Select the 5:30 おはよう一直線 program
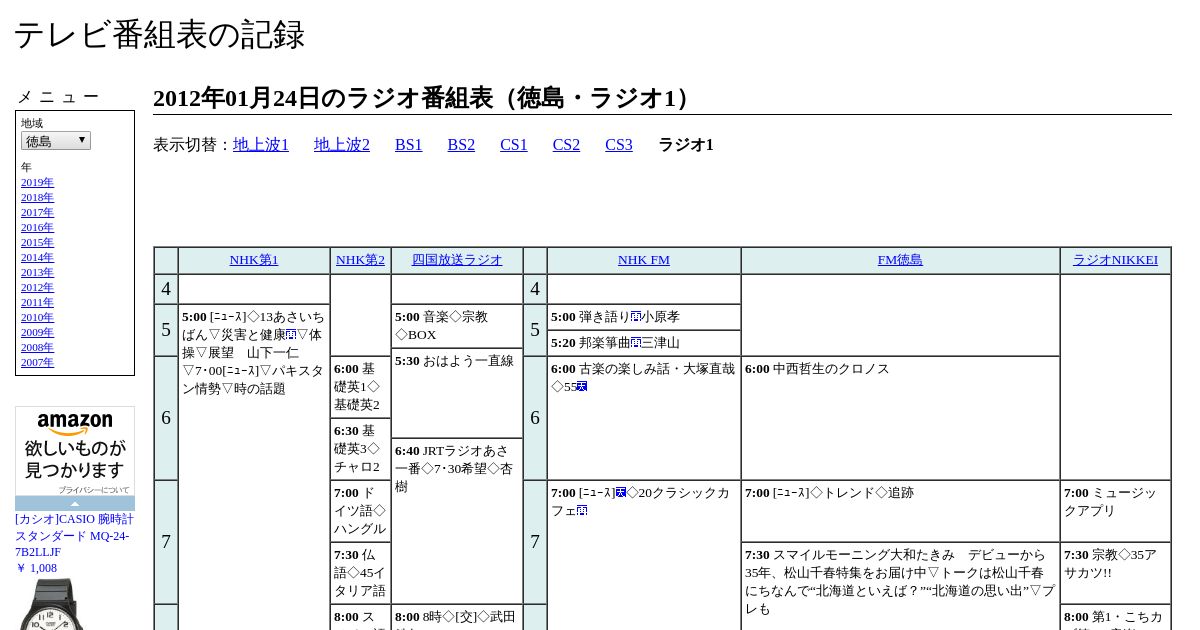The height and width of the screenshot is (630, 1200). click(457, 392)
